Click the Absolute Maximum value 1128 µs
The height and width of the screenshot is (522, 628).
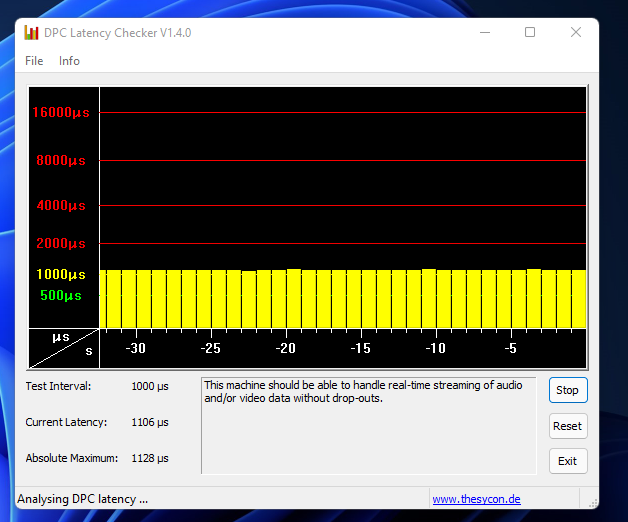click(x=150, y=458)
